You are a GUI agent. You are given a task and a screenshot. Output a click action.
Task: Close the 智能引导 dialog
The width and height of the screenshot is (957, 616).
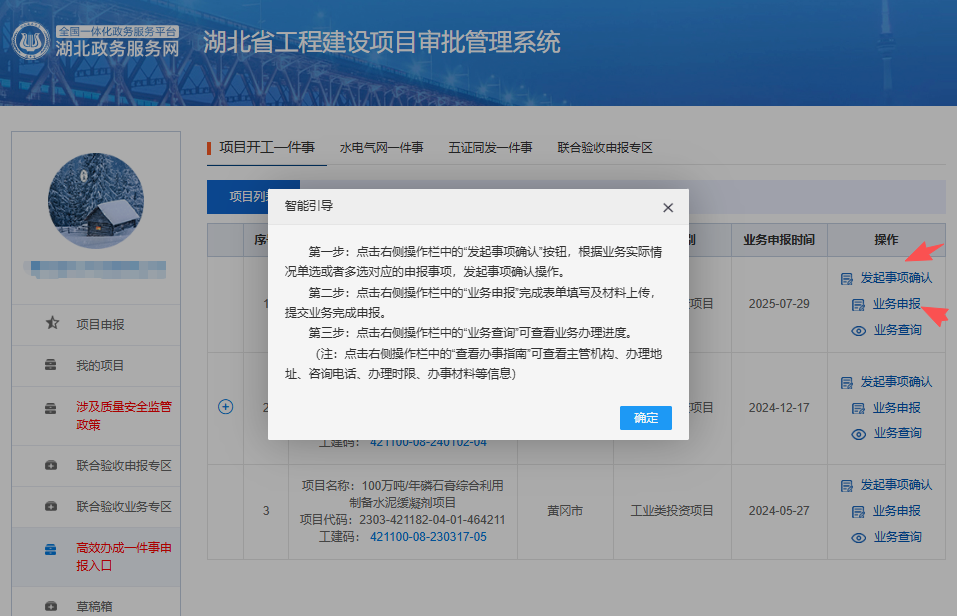[x=668, y=208]
